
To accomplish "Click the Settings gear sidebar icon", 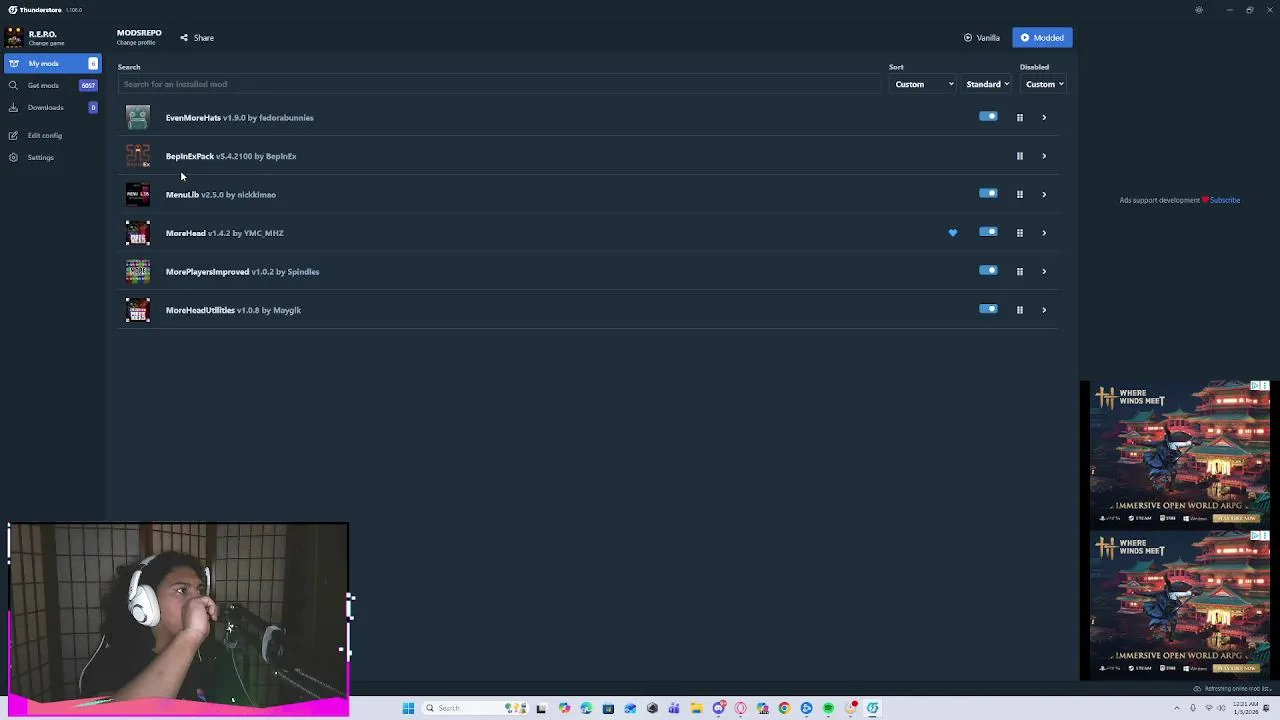I will point(13,157).
